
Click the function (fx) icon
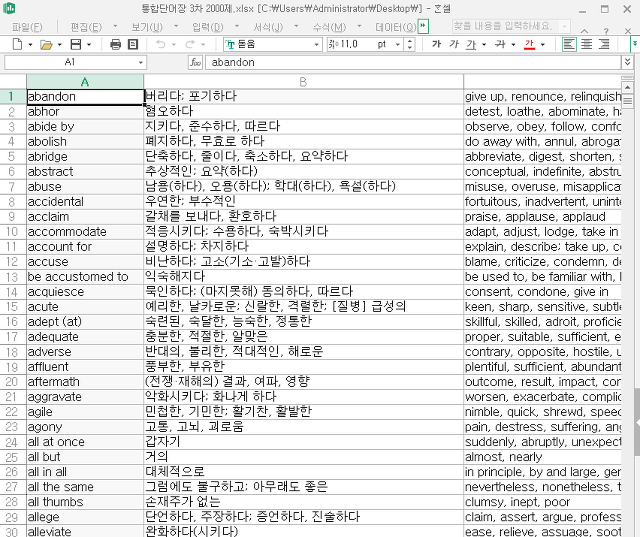(x=196, y=62)
